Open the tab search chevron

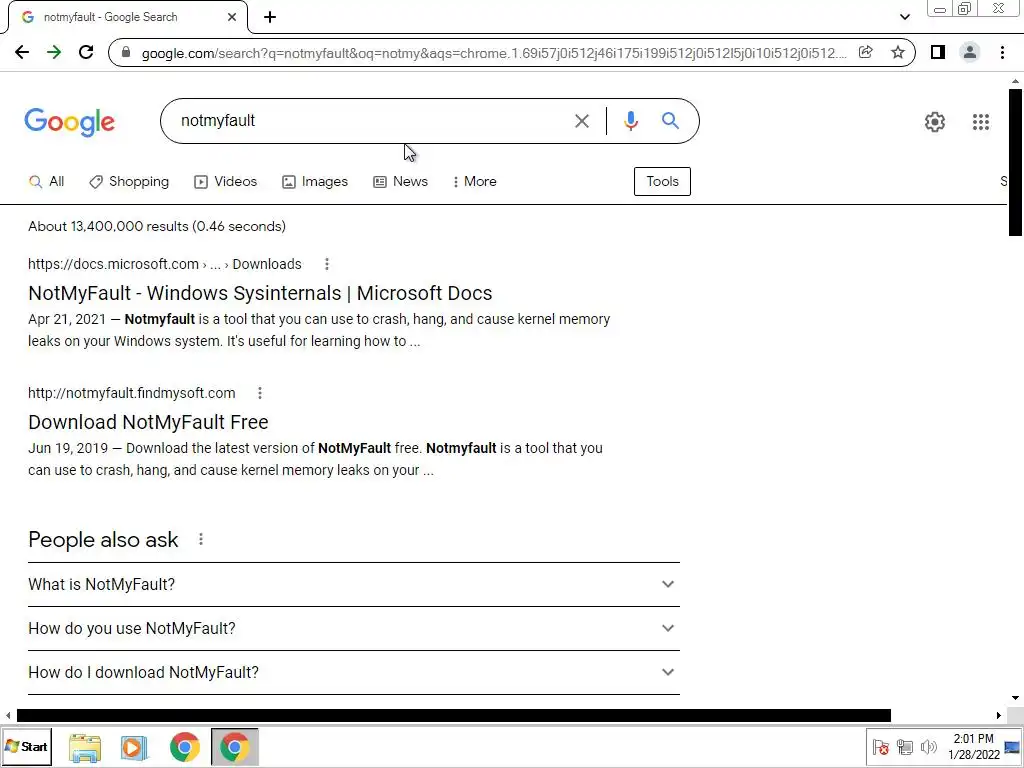[x=904, y=17]
